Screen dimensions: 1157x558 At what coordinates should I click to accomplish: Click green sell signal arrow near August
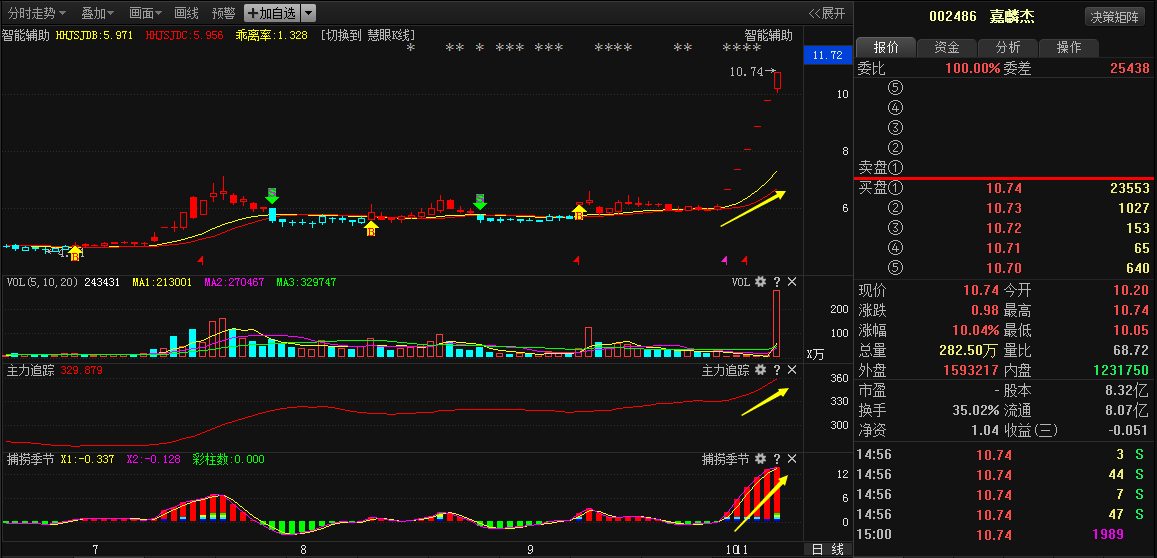[x=272, y=195]
